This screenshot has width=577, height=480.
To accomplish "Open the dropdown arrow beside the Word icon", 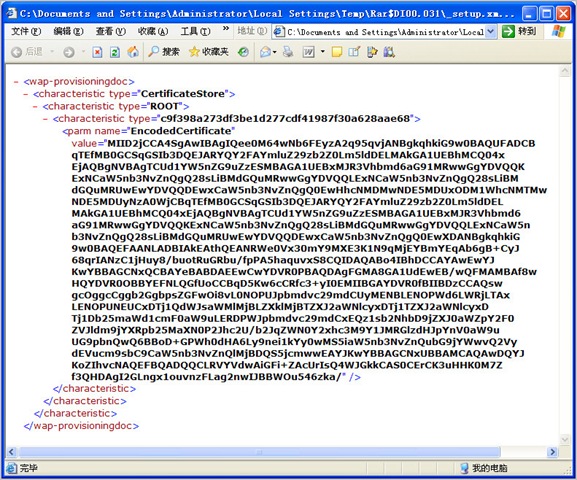I will pos(322,52).
